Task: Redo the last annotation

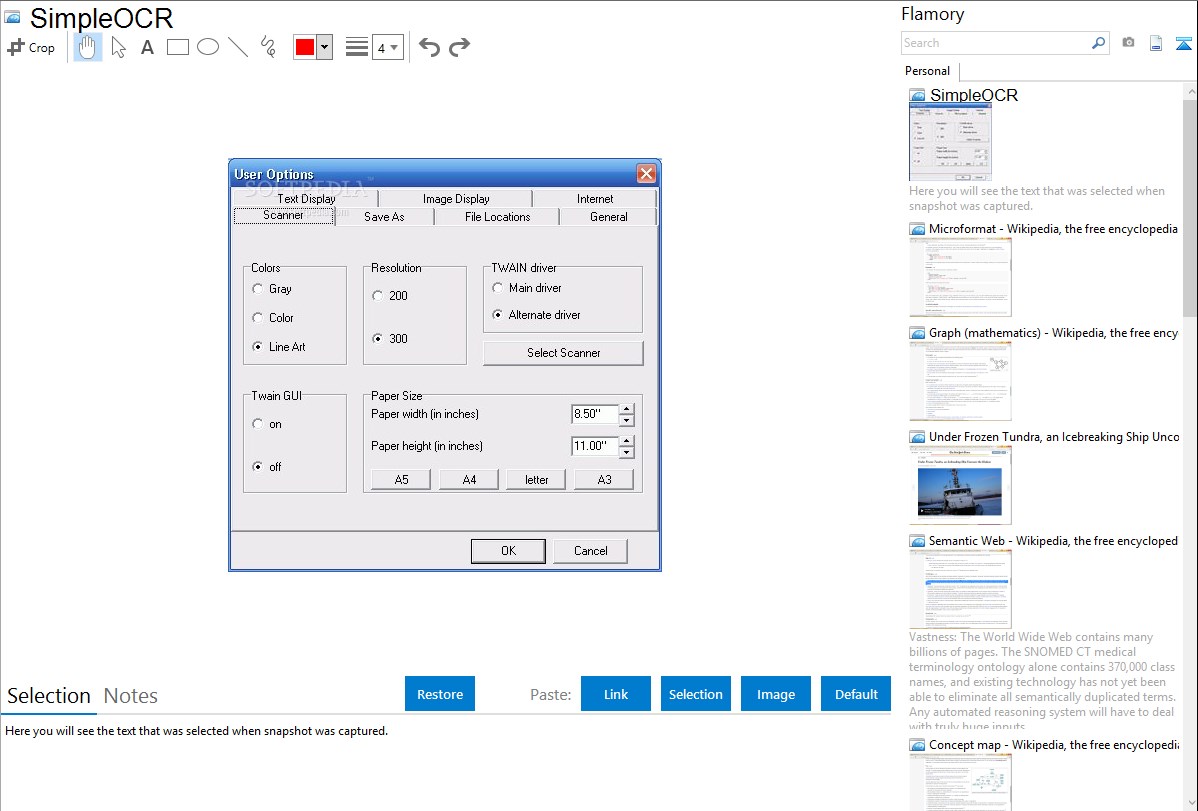Action: tap(459, 47)
